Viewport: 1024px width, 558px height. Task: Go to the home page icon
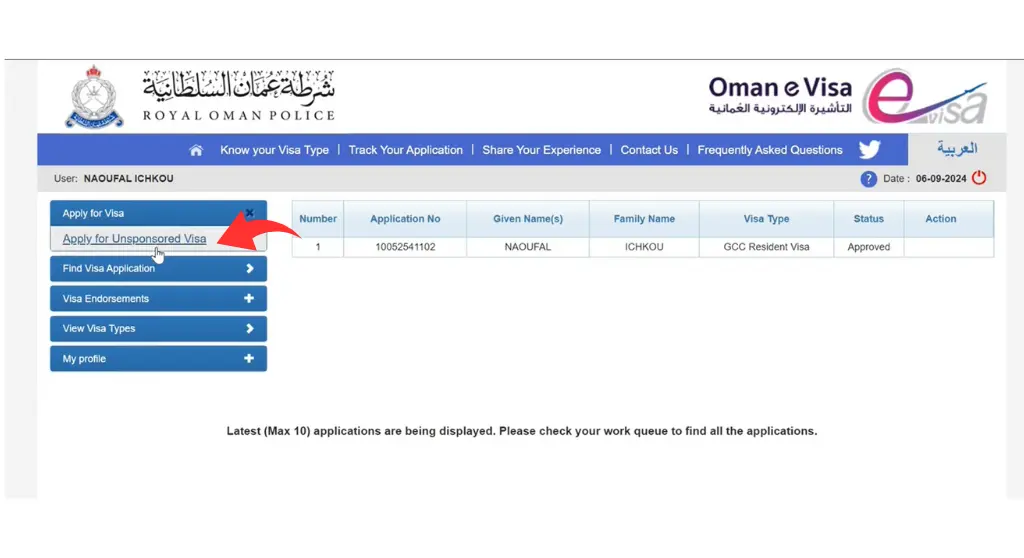[x=196, y=150]
